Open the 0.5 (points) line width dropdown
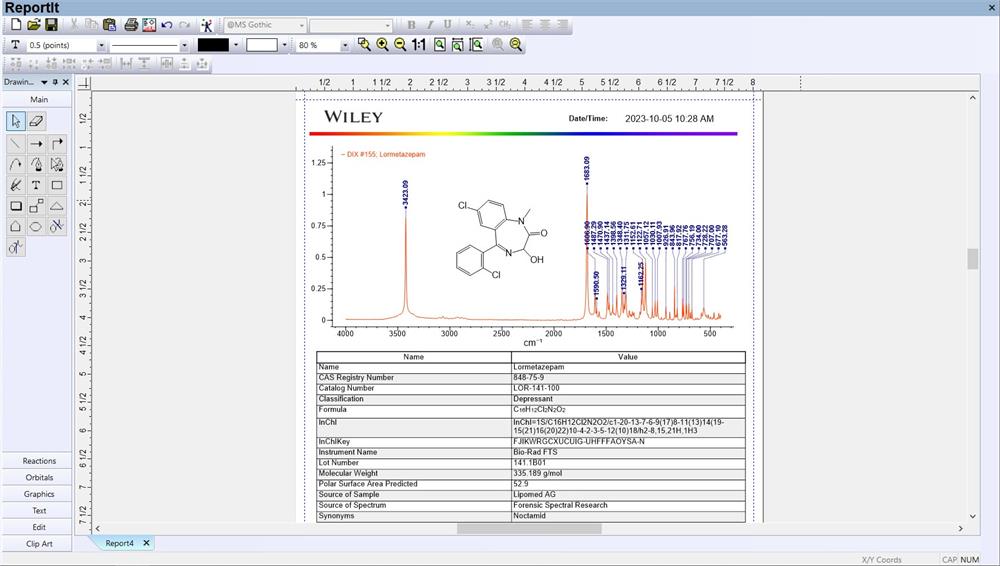 [x=101, y=45]
